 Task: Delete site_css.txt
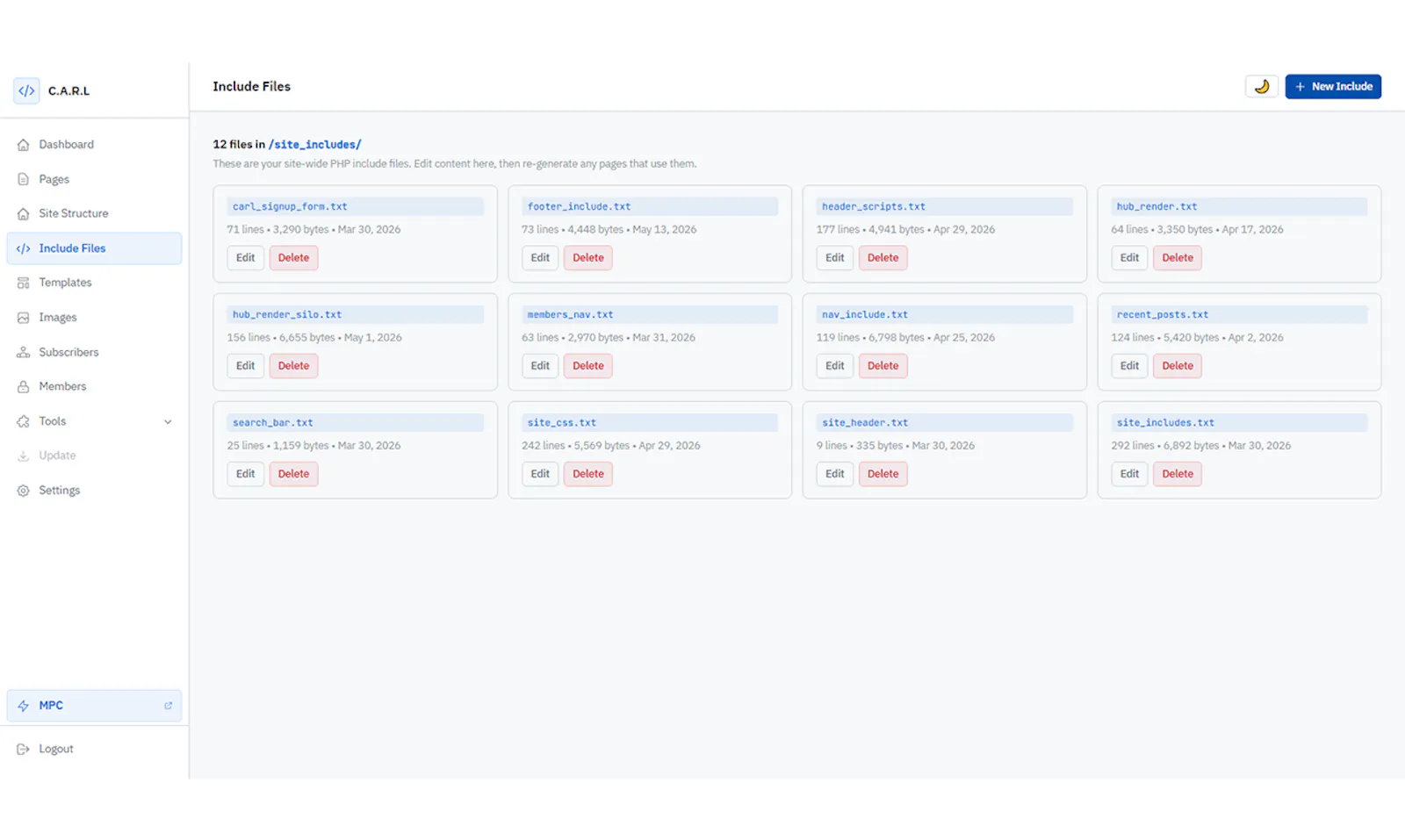click(588, 474)
